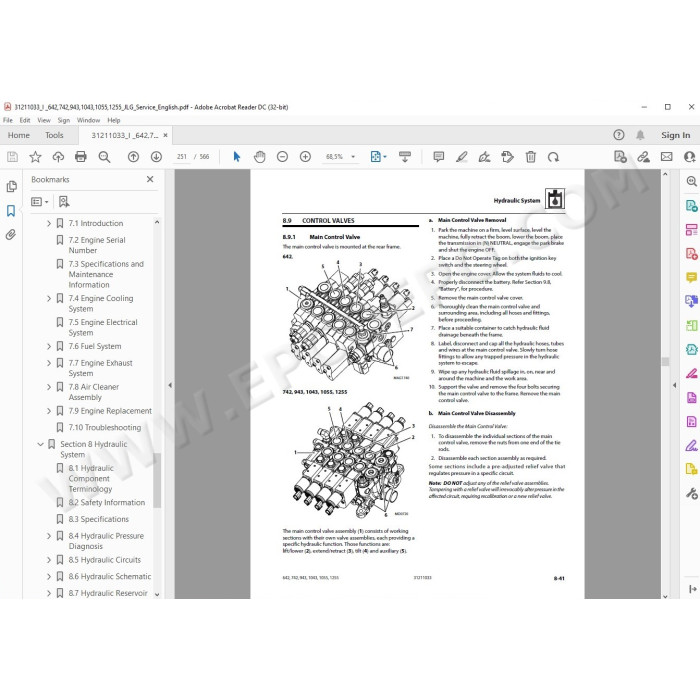The image size is (700, 700).
Task: Click the document vertical scrollbar thumb
Action: (665, 362)
